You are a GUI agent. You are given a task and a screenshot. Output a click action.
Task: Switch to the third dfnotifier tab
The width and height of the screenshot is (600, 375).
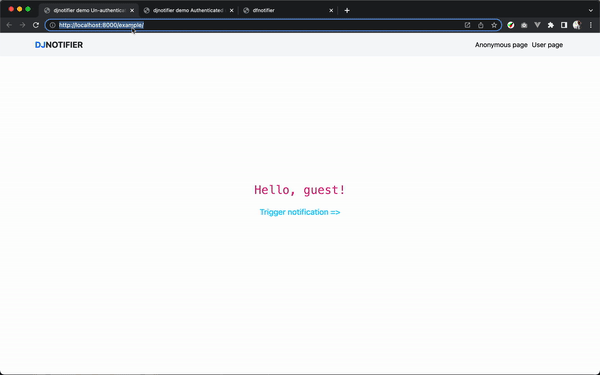[x=288, y=10]
